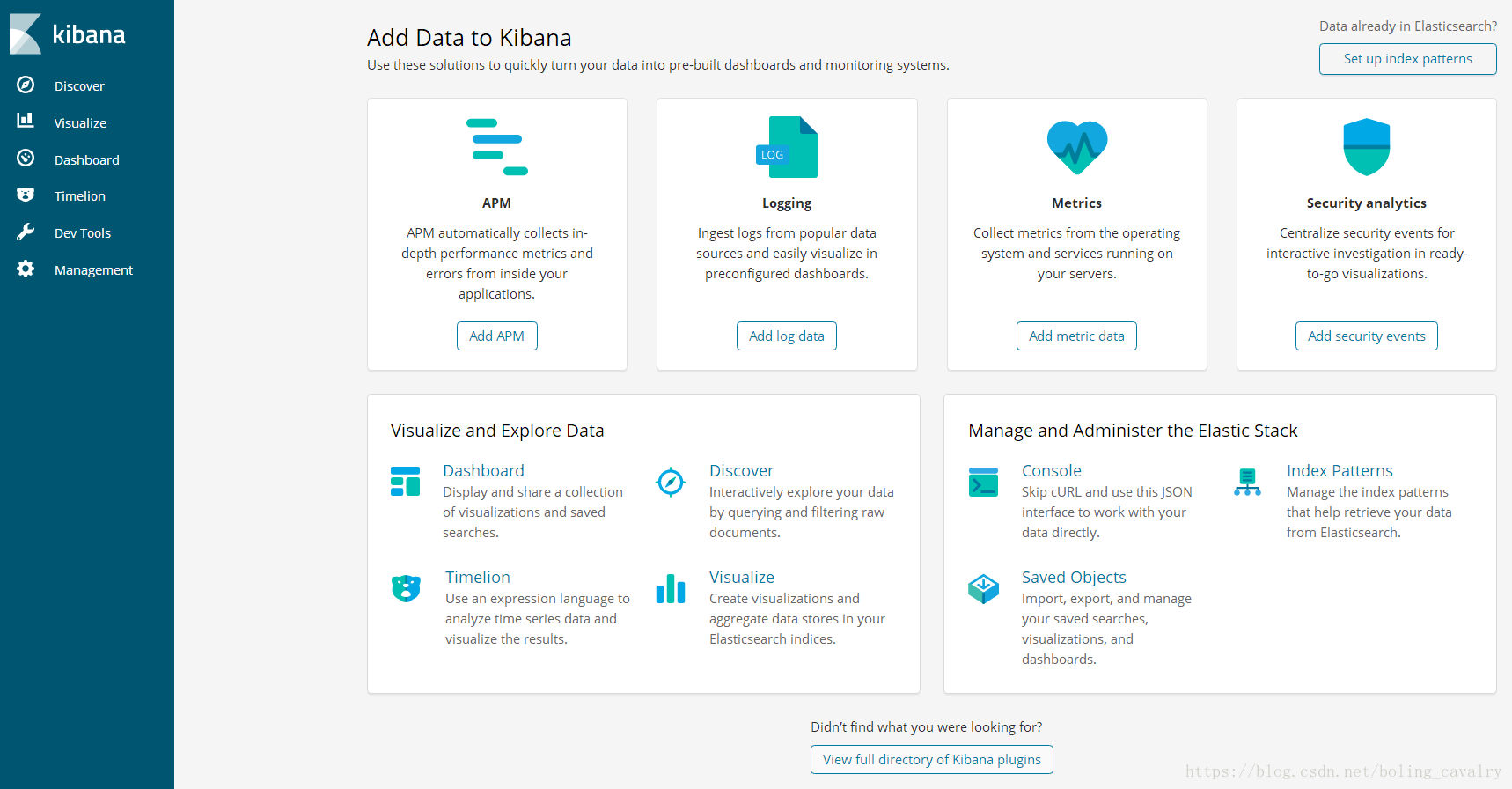Click 'Data already in Elasticsearch?' text

pos(1407,26)
